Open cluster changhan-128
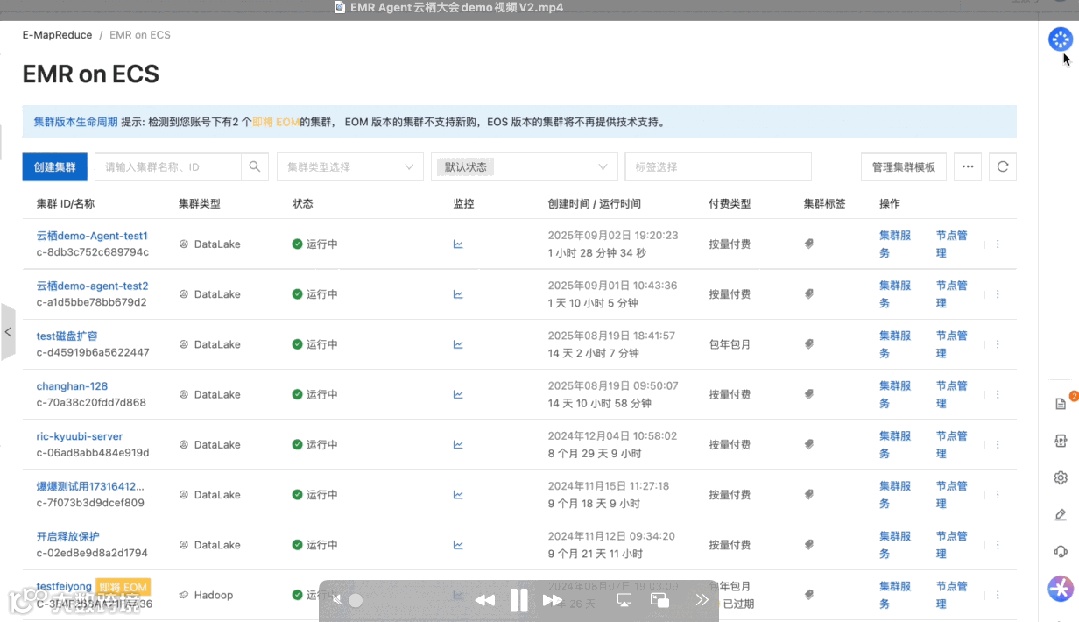This screenshot has height=622, width=1079. 72,386
